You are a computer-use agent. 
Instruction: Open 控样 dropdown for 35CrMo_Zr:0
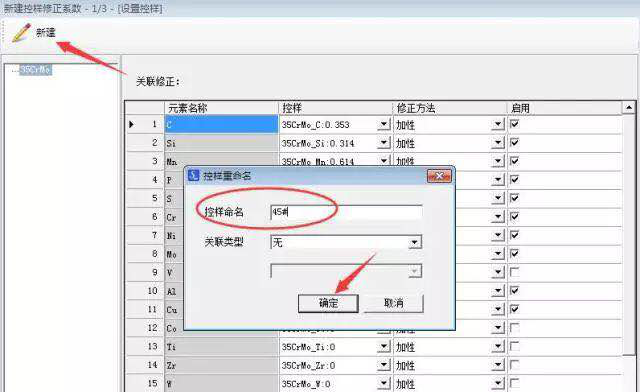tap(384, 365)
